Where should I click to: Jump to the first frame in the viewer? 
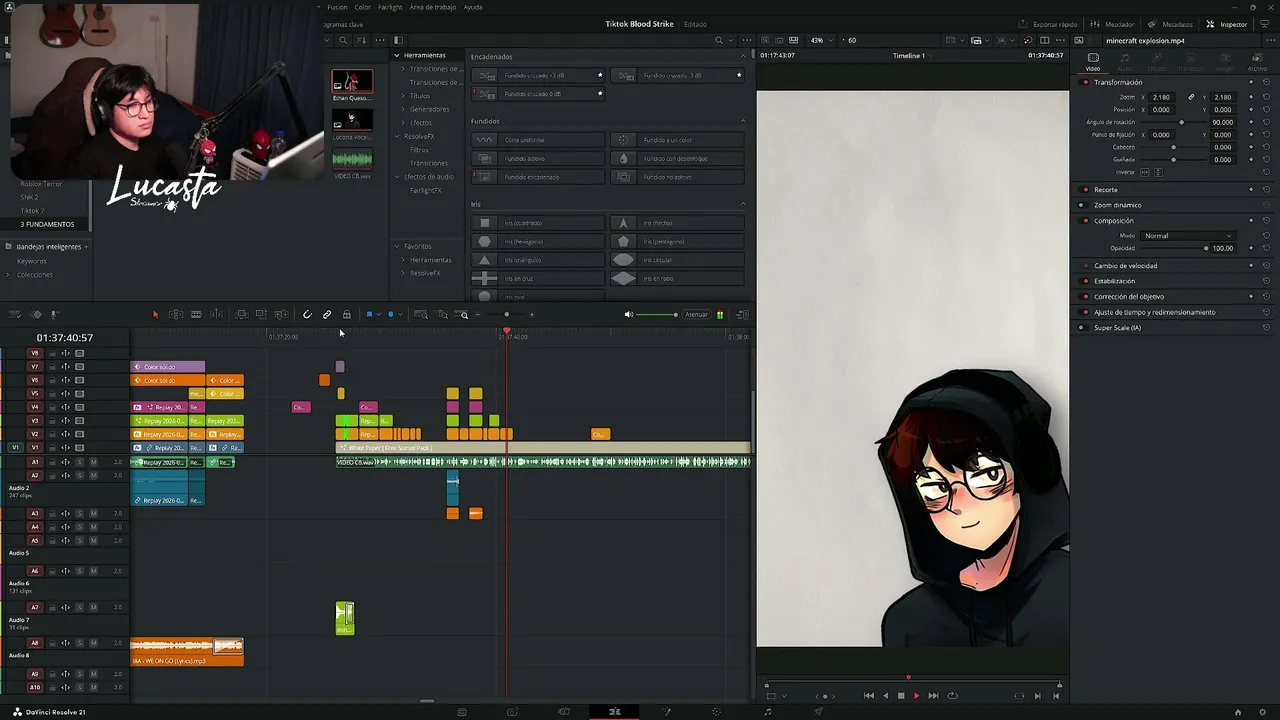pos(868,696)
